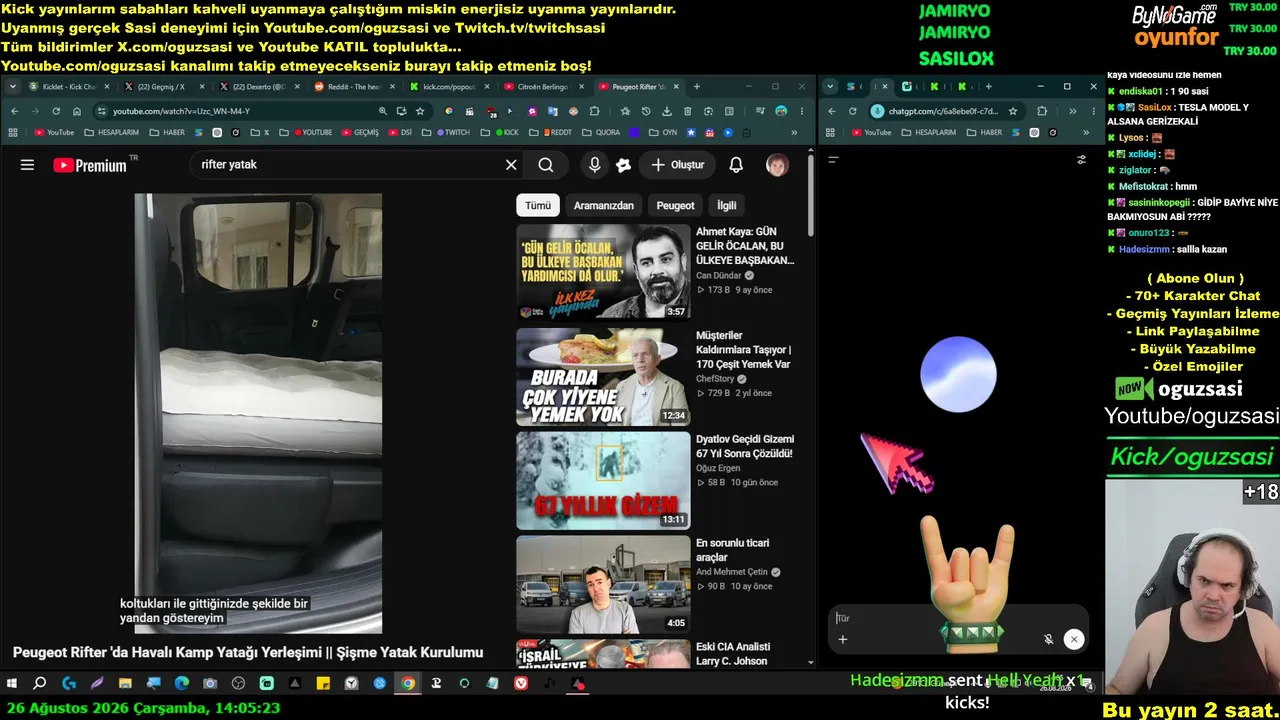Start voice search with the microphone
1280x720 pixels.
pyautogui.click(x=595, y=165)
